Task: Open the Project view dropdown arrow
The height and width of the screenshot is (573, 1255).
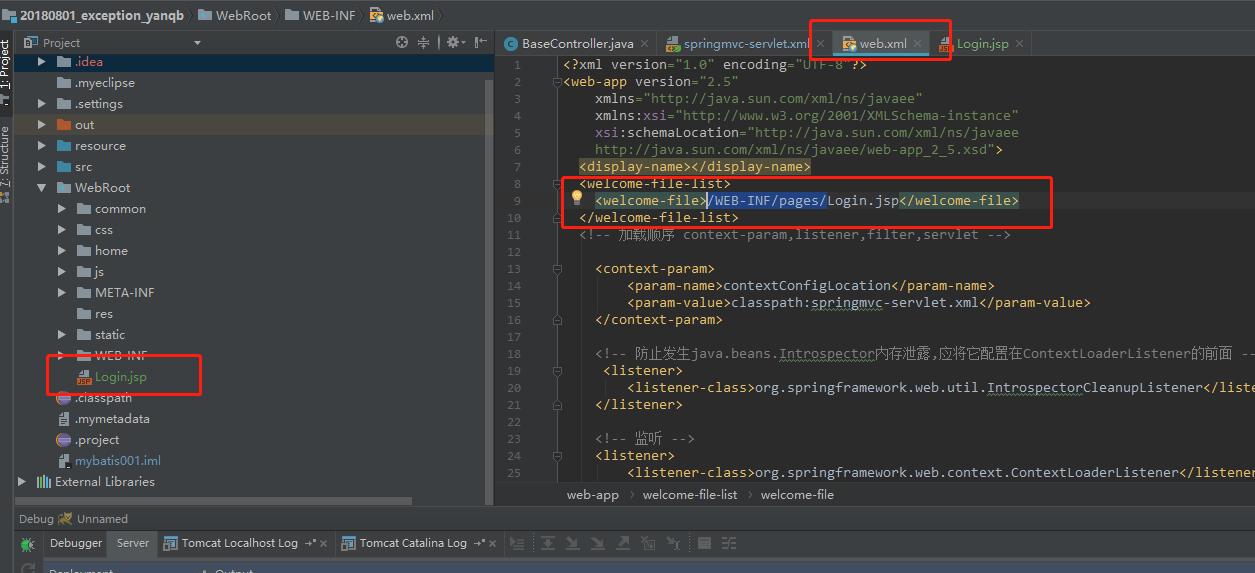Action: tap(197, 43)
